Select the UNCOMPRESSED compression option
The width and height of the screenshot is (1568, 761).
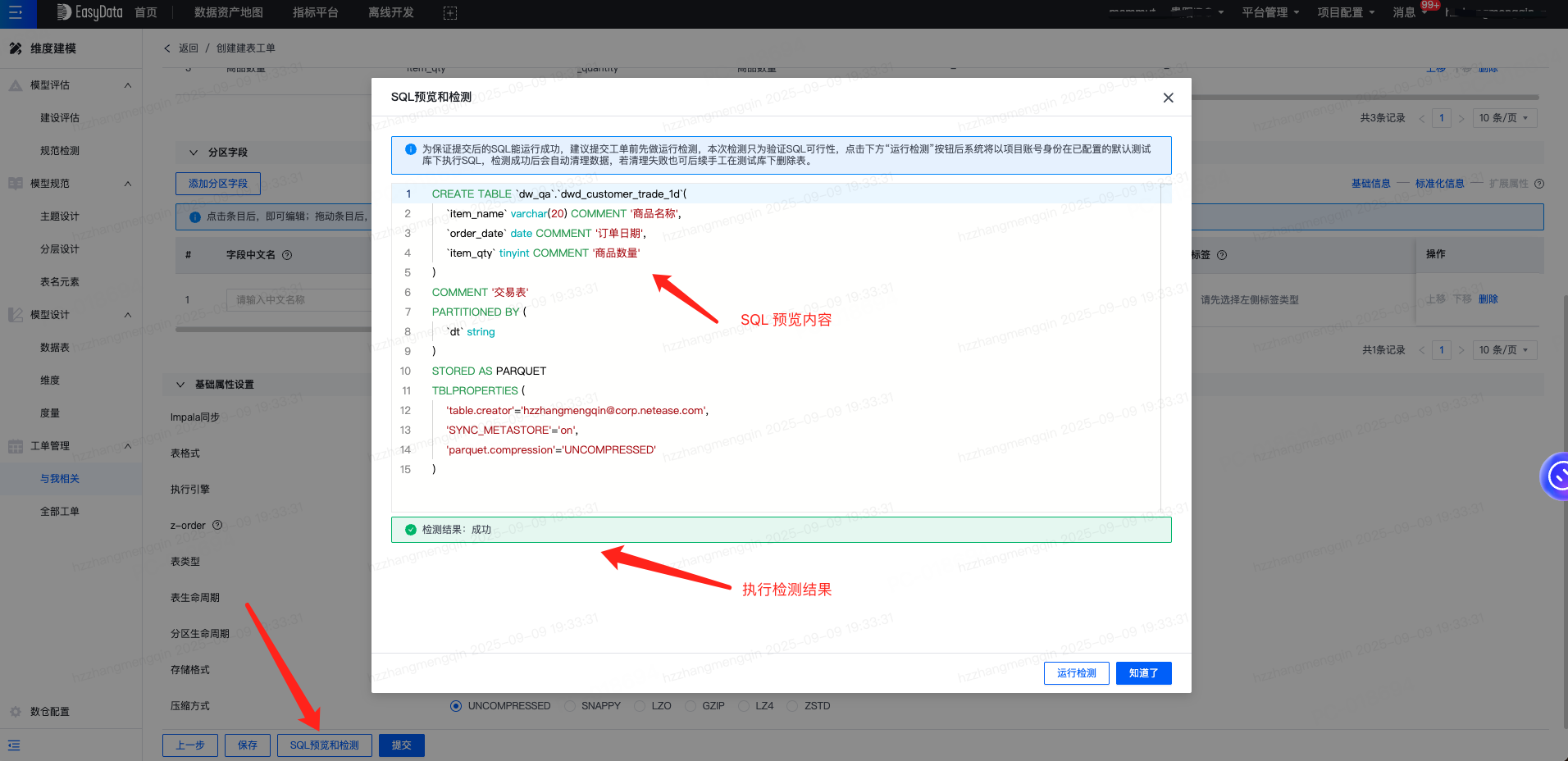(x=456, y=706)
